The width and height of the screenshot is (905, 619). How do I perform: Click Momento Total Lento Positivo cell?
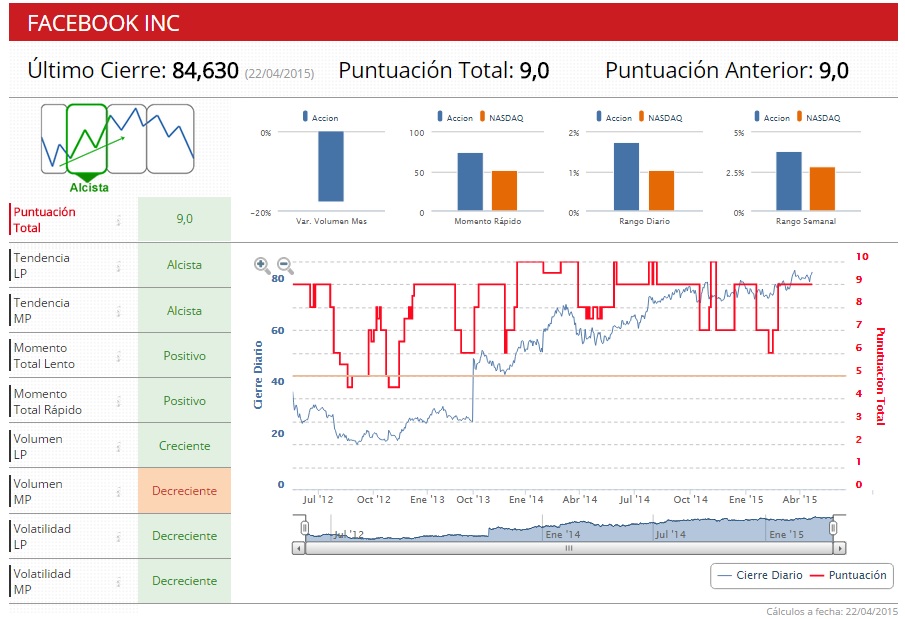(185, 356)
